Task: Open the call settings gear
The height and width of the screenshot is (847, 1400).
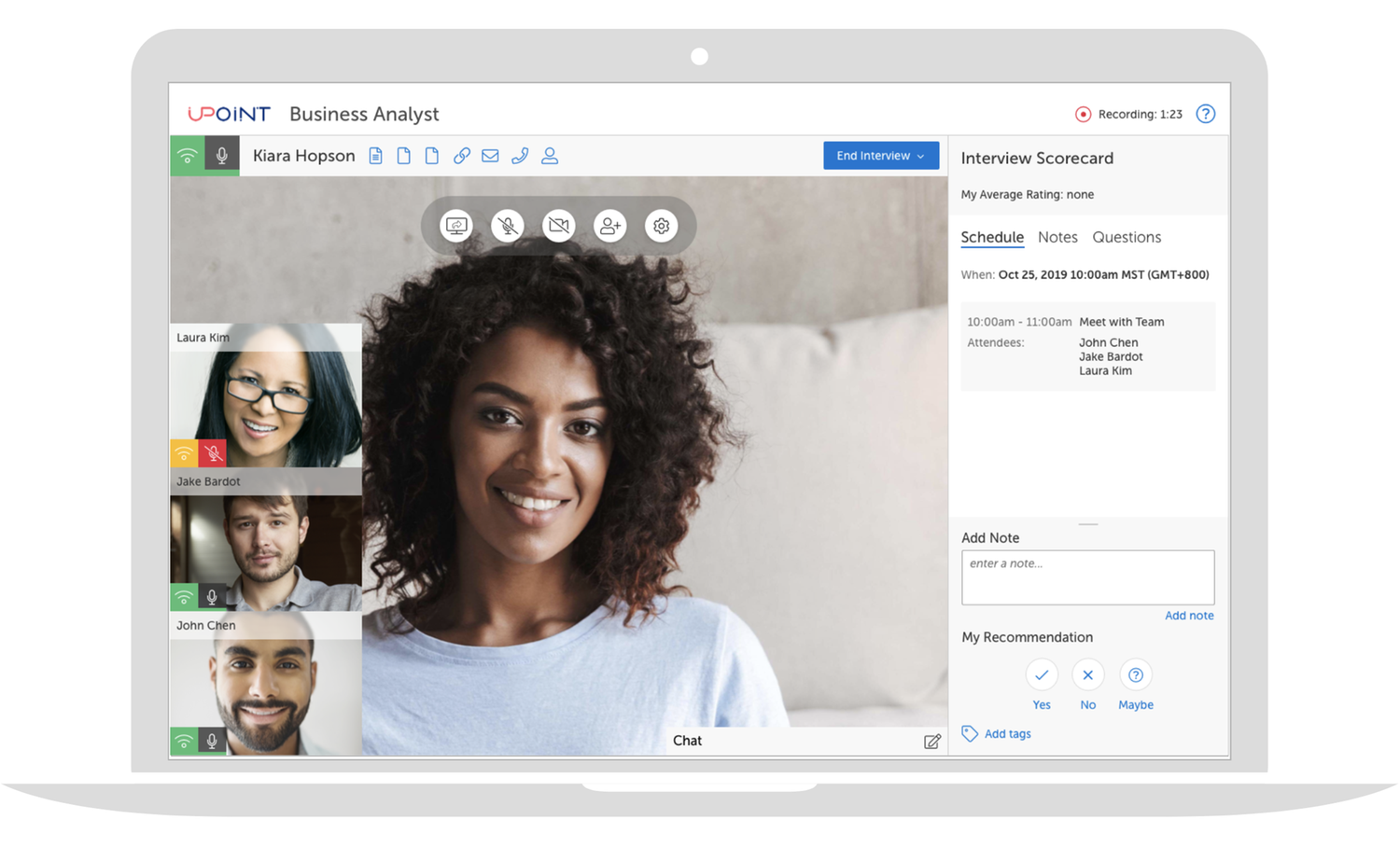Action: point(661,225)
